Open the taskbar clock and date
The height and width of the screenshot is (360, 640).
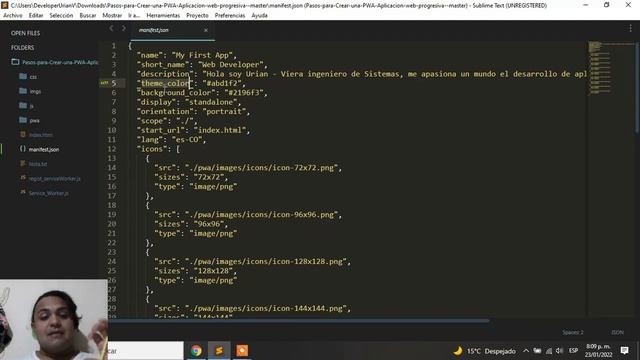pos(598,351)
